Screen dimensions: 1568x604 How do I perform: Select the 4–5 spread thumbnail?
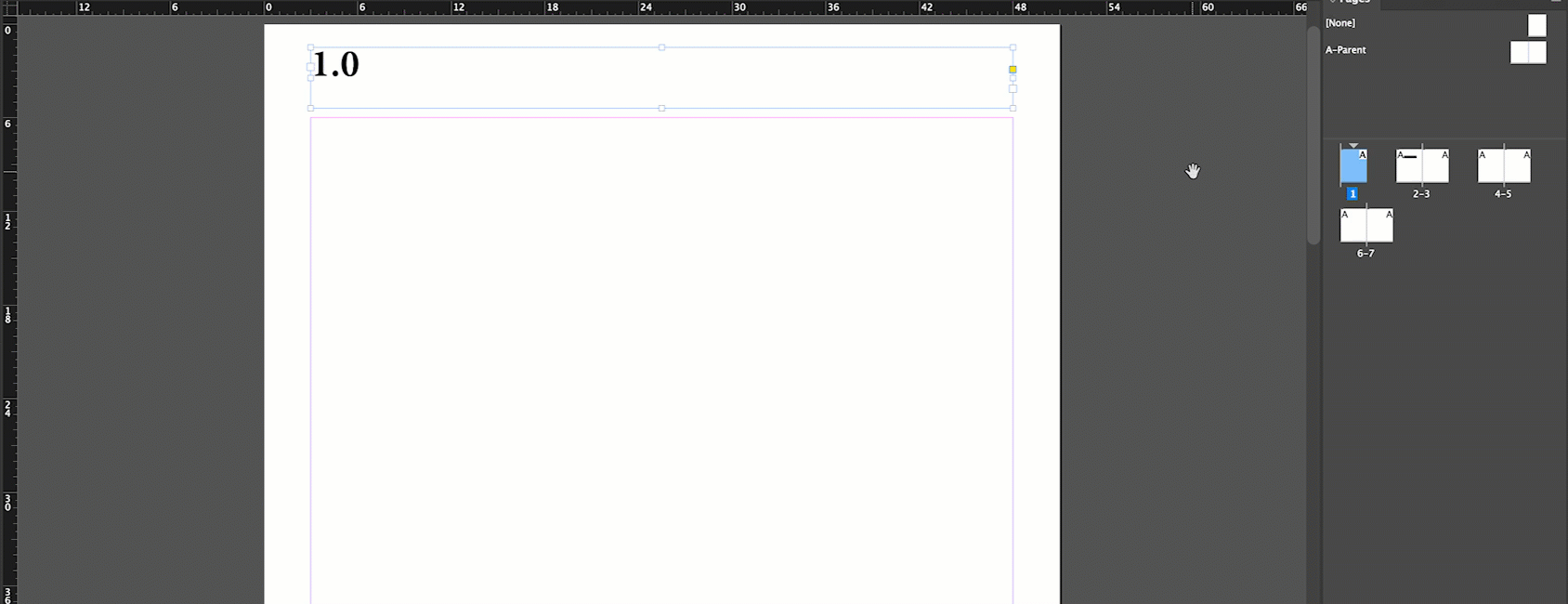click(1504, 166)
